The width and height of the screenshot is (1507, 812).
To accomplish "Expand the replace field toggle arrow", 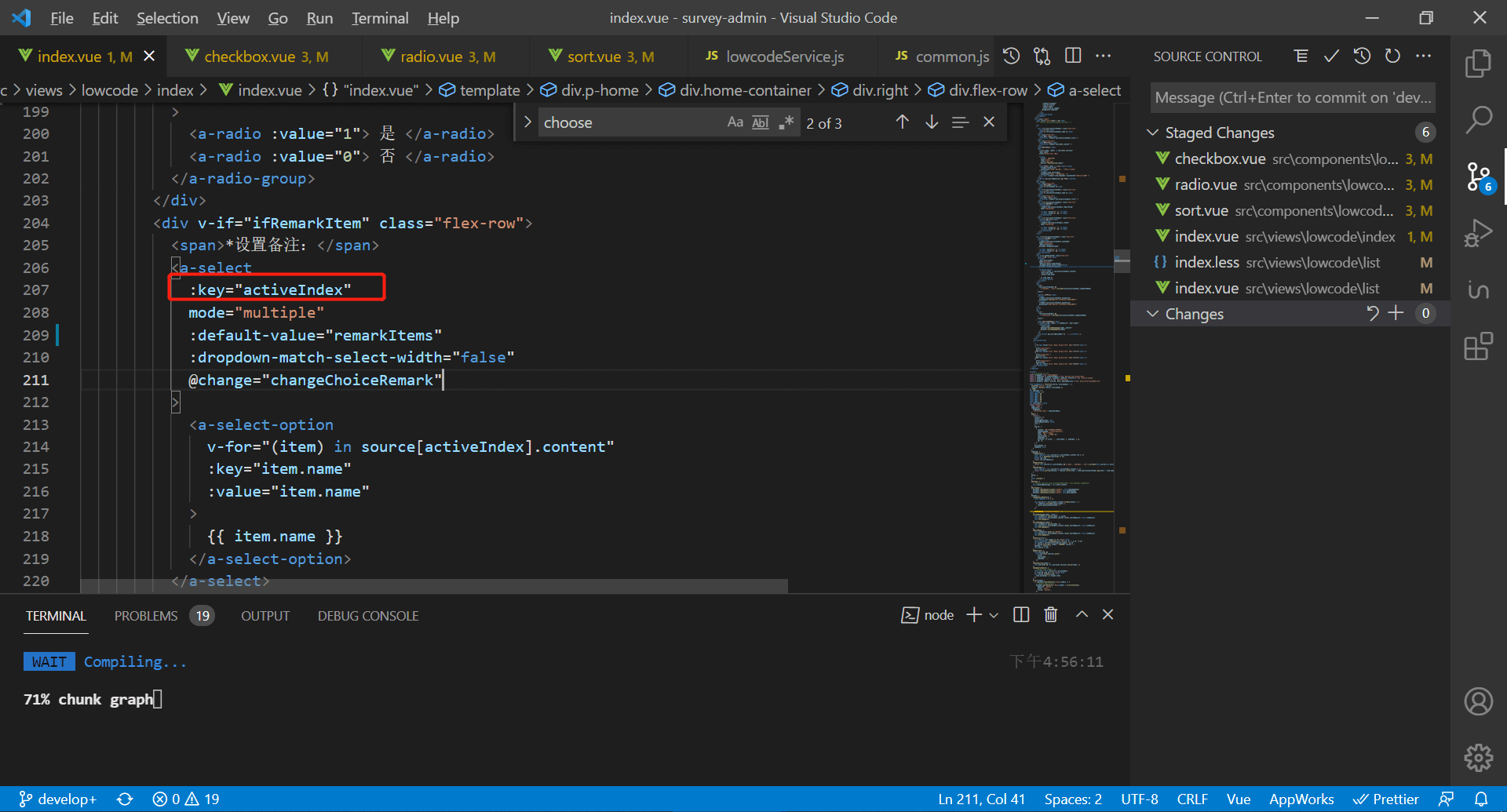I will click(527, 122).
